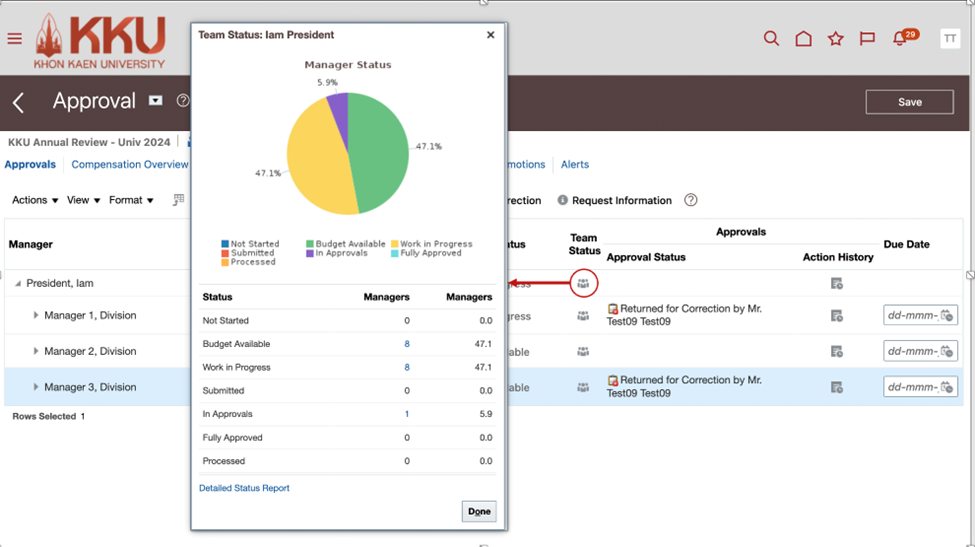
Task: Open the help icon beside Request Information
Action: tap(690, 200)
